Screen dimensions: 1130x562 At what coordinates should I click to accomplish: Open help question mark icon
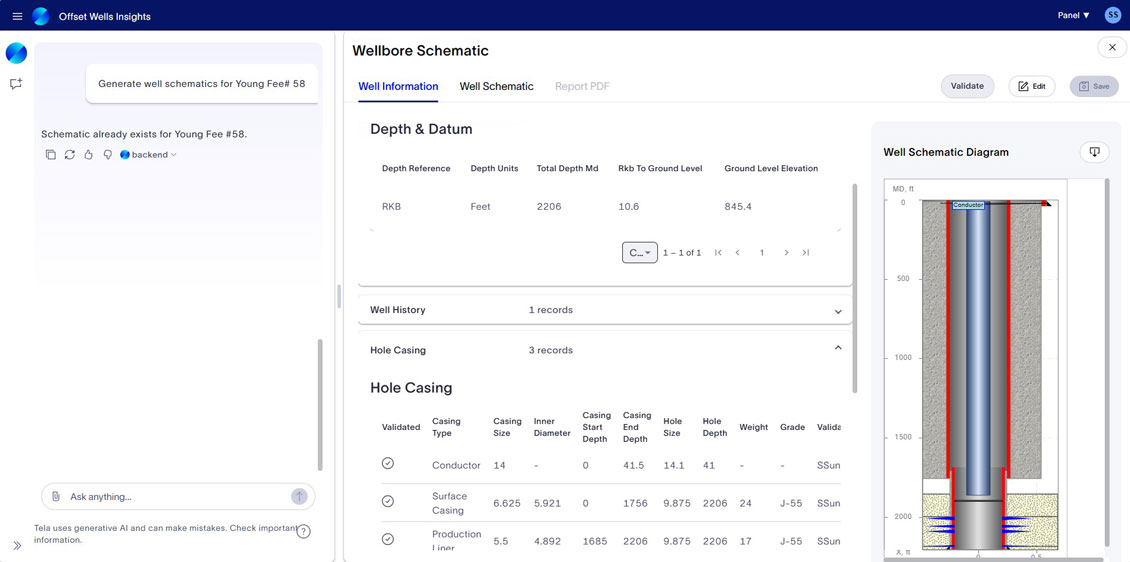(303, 532)
